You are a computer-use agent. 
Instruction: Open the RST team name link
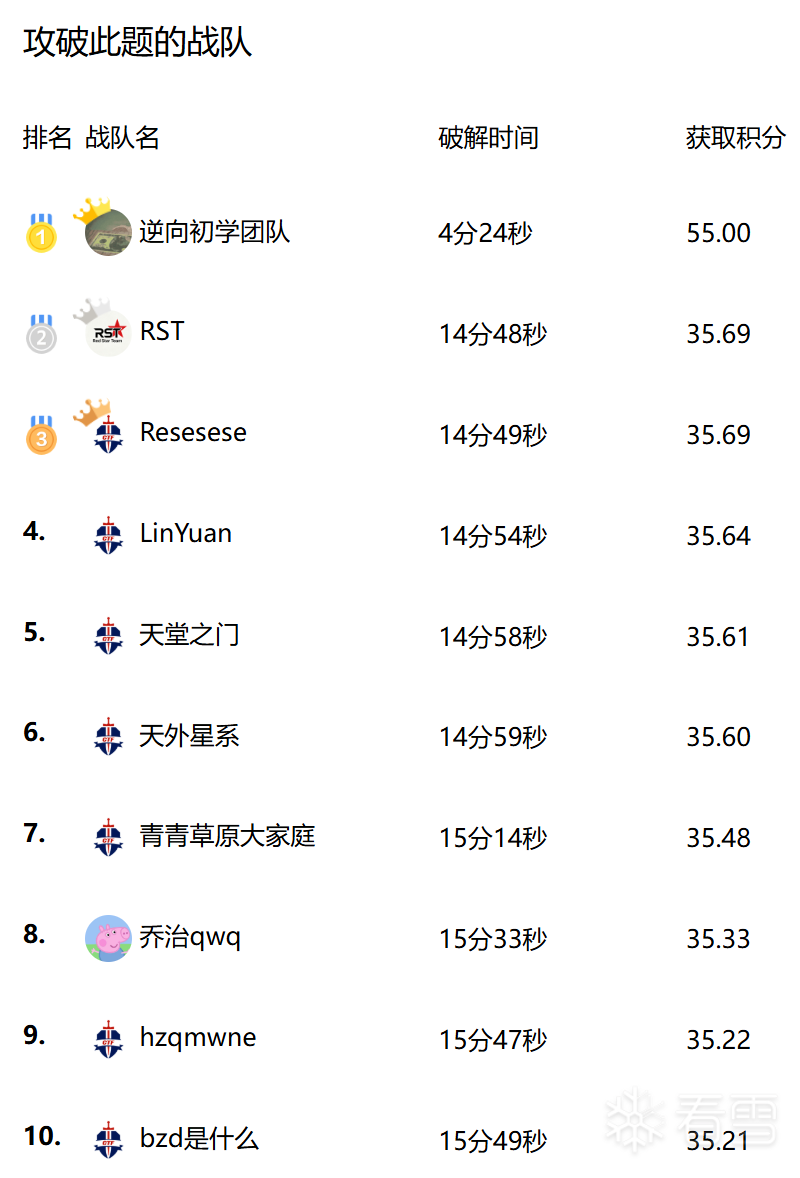[162, 331]
